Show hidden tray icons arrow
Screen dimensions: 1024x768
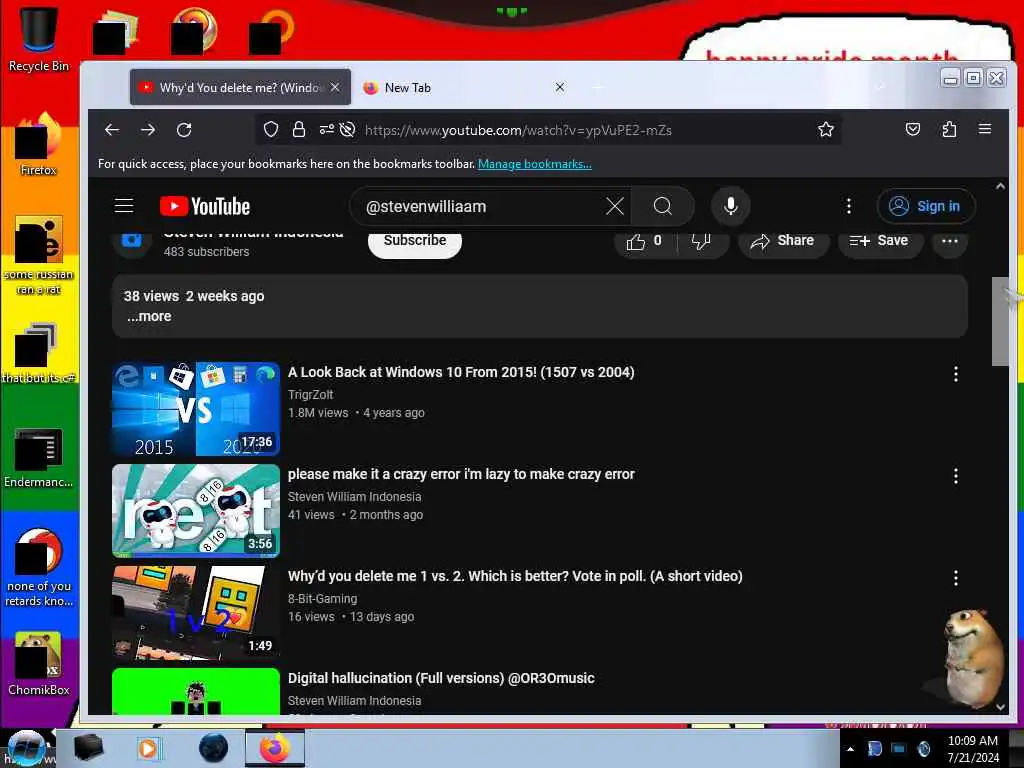(850, 749)
